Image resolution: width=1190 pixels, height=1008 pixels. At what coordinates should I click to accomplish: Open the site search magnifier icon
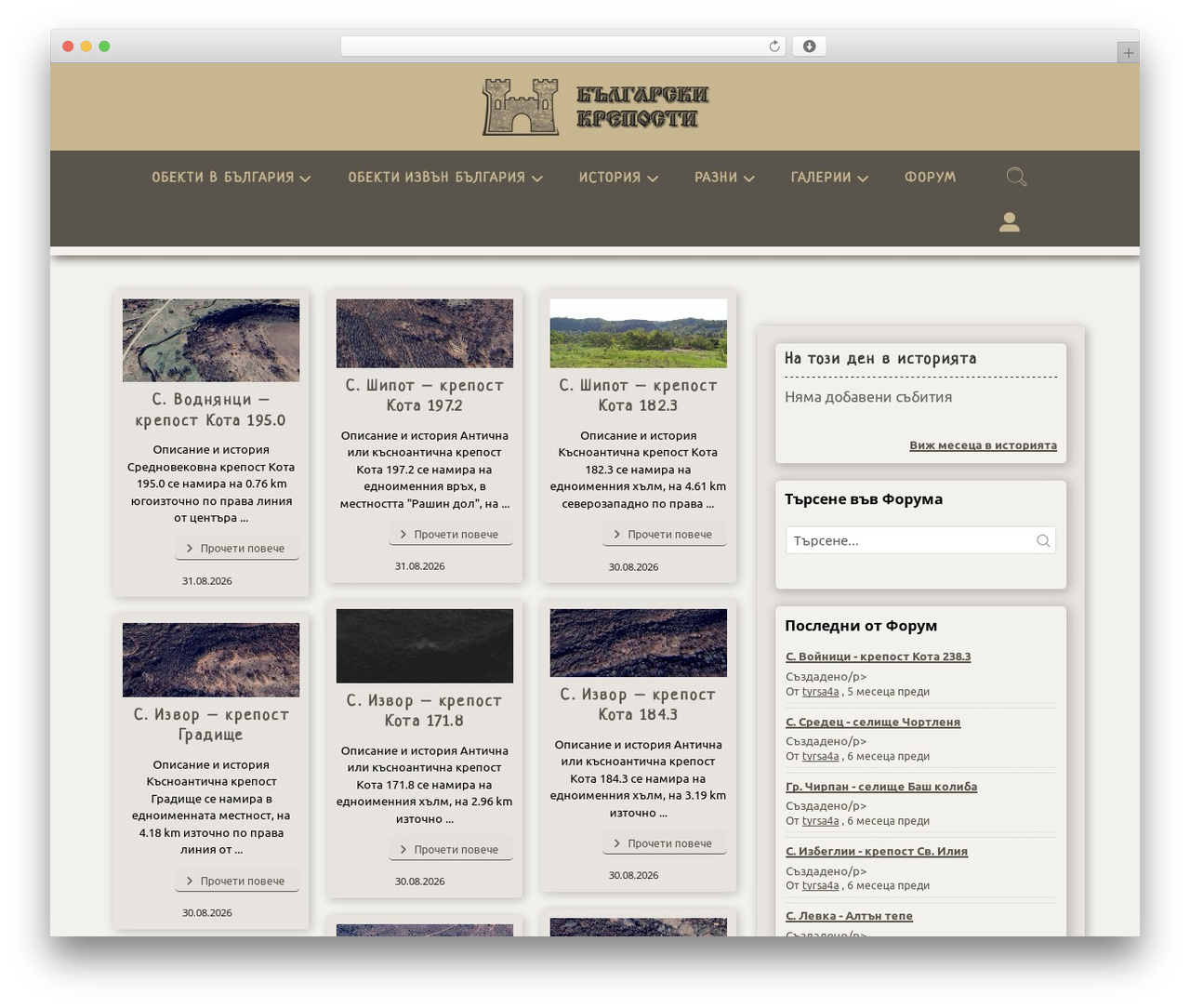pyautogui.click(x=1016, y=177)
